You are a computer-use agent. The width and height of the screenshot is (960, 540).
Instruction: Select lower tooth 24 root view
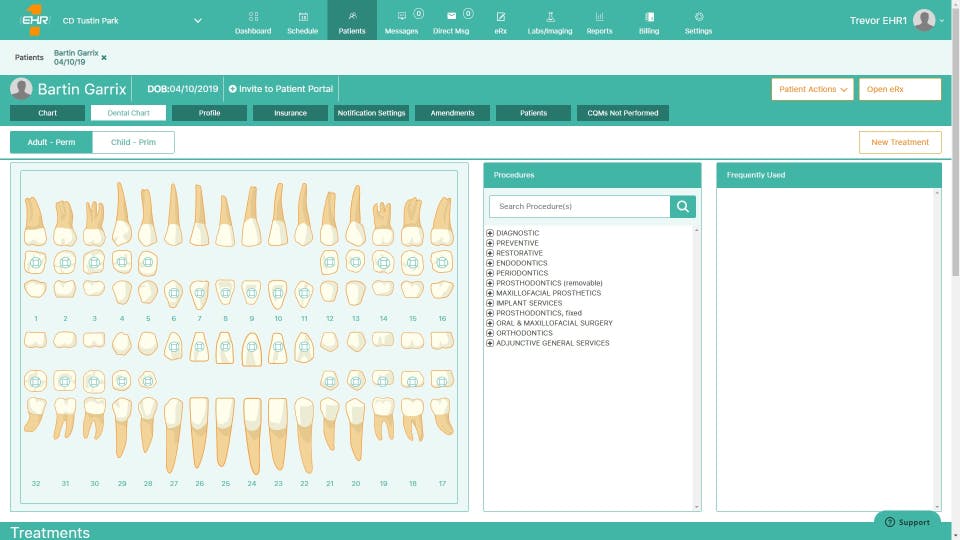(252, 436)
